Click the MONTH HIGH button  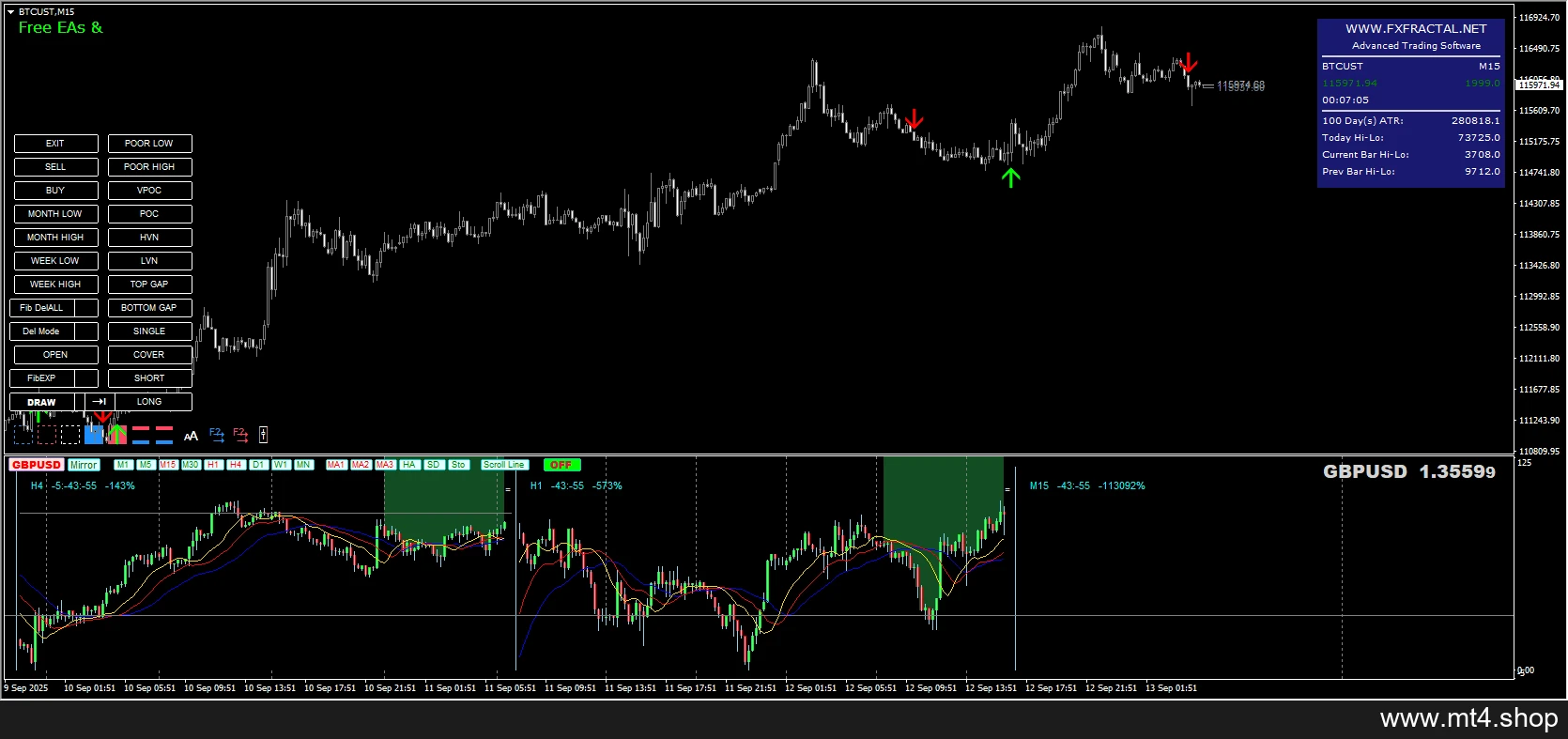tap(55, 238)
